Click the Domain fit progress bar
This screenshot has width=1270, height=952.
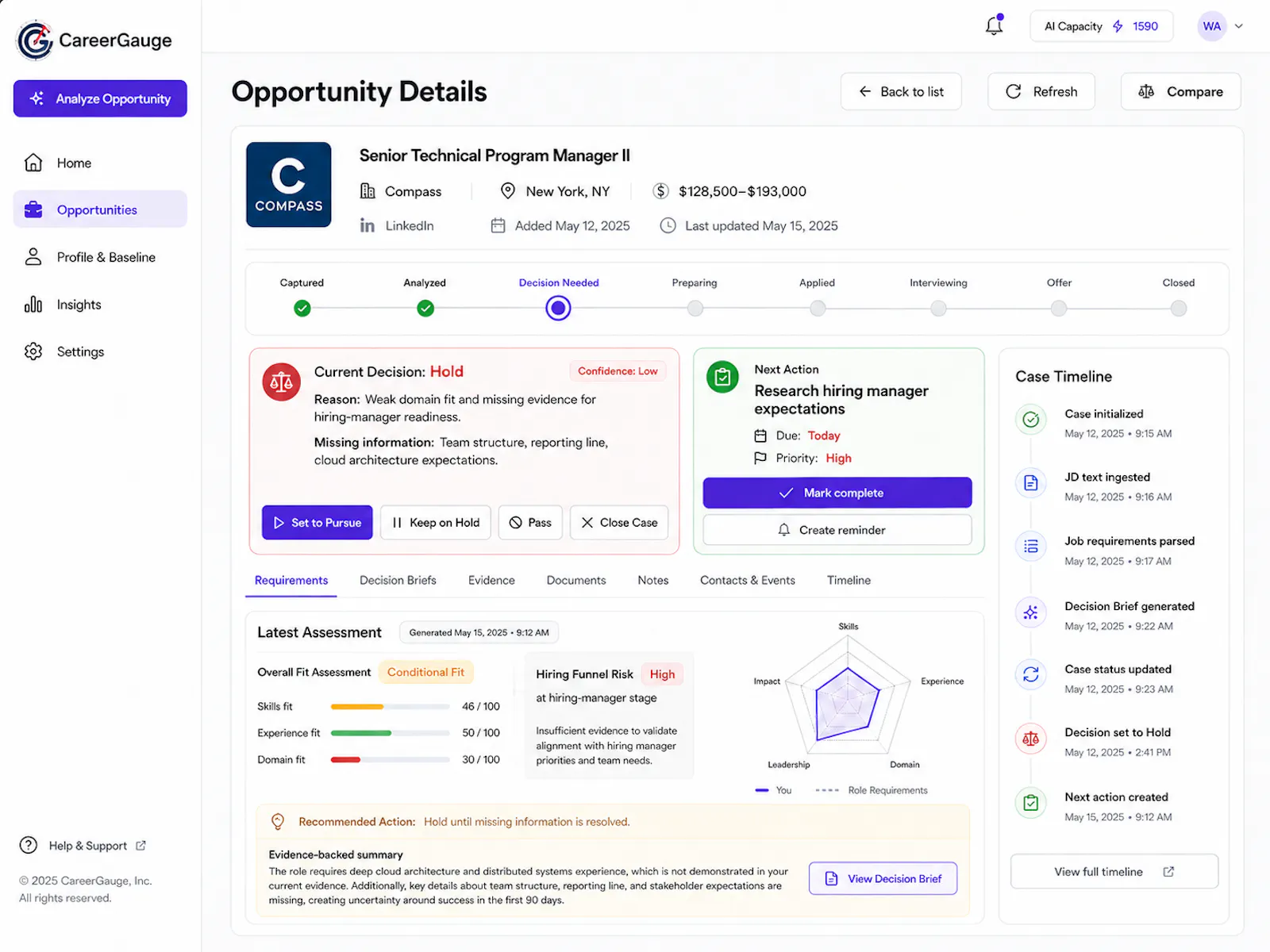pyautogui.click(x=391, y=760)
